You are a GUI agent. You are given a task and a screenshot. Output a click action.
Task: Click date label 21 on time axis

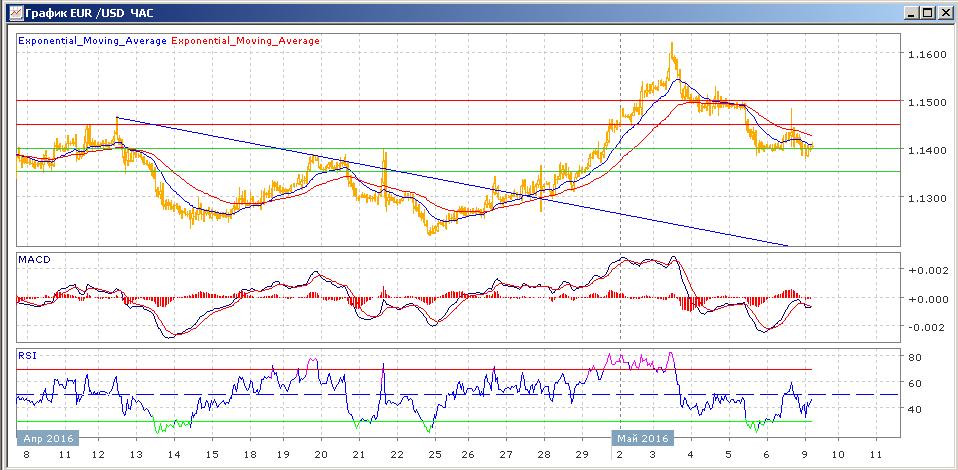[359, 455]
